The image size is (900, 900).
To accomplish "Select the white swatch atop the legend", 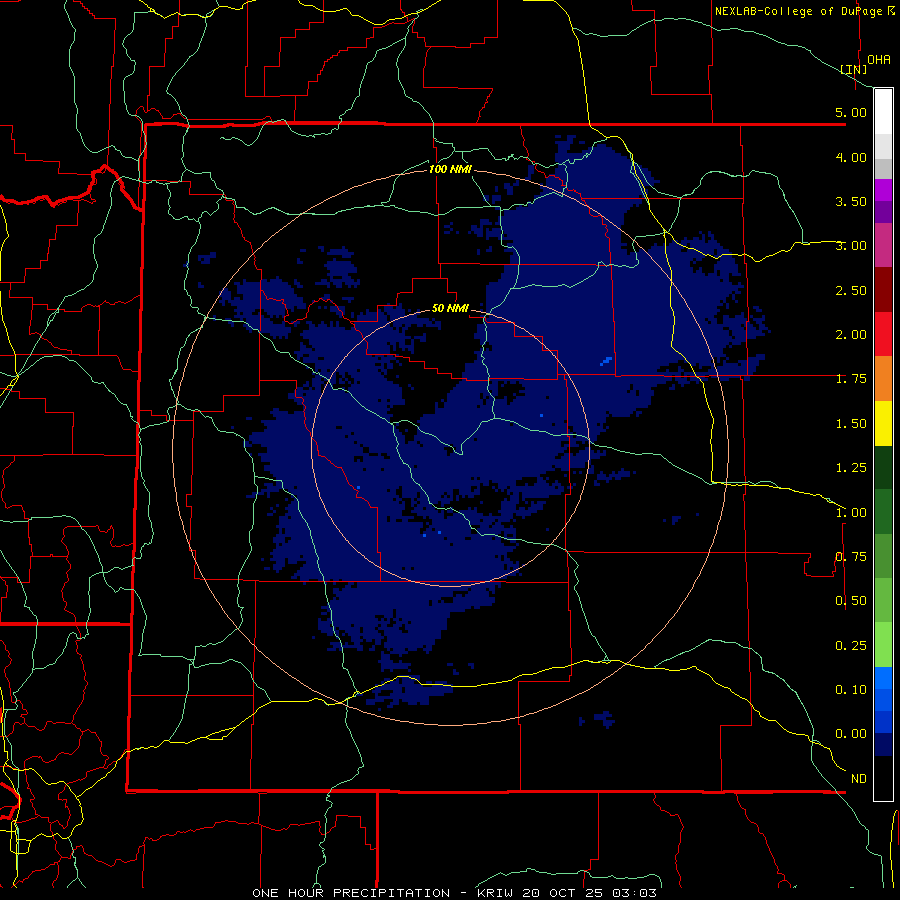I will pos(883,112).
